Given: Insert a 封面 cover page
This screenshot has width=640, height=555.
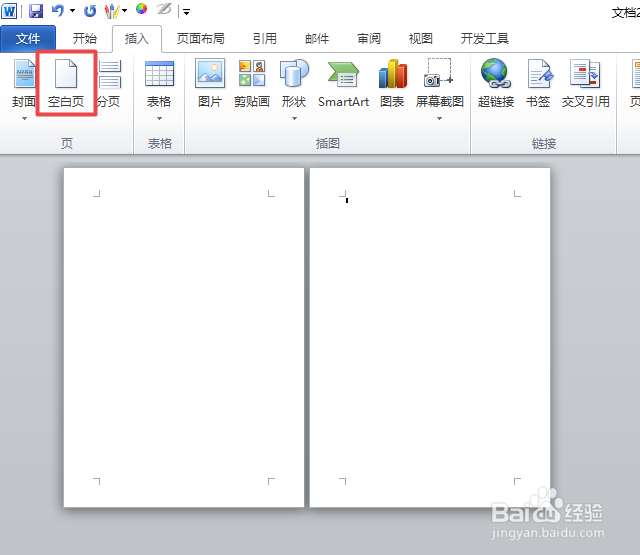Looking at the screenshot, I should point(24,83).
